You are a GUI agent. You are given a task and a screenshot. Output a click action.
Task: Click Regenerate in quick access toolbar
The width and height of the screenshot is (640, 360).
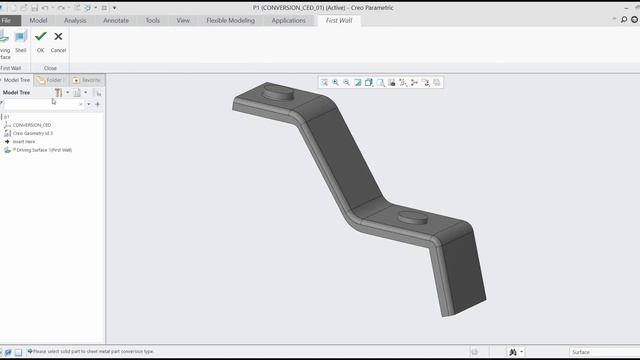click(x=77, y=8)
